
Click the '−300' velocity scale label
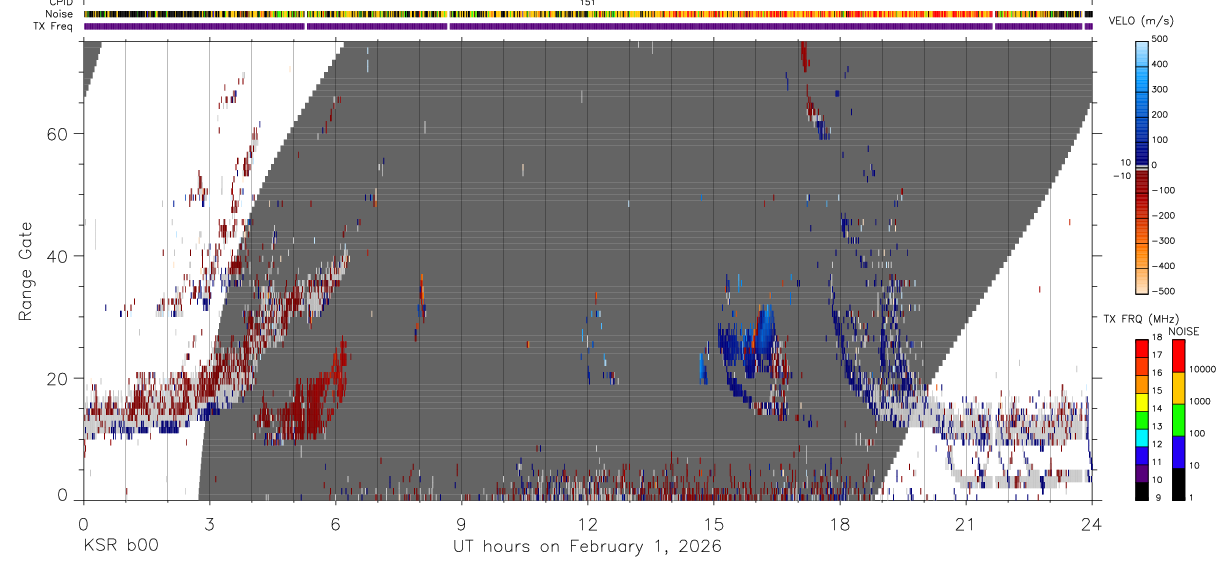pyautogui.click(x=1164, y=240)
